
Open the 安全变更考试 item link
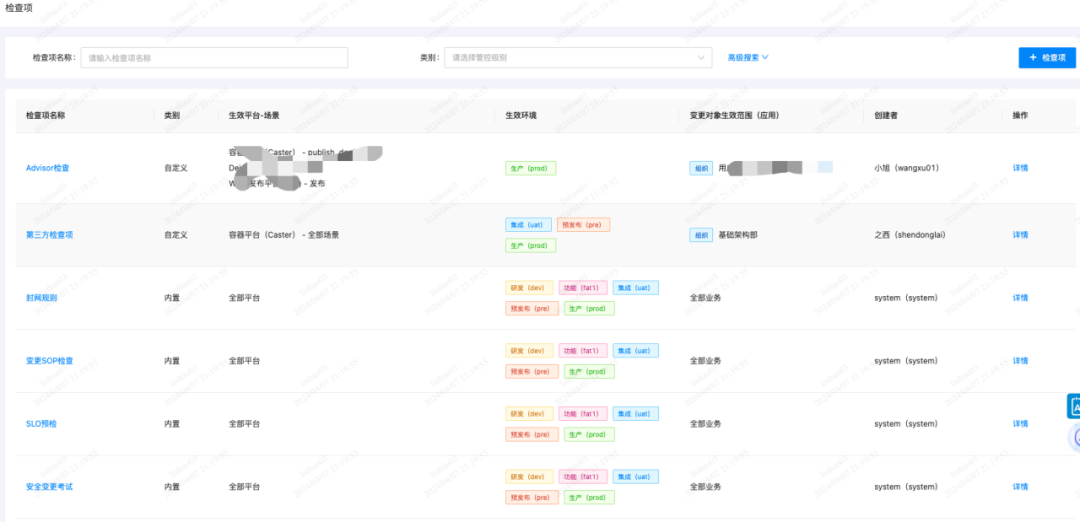[49, 487]
